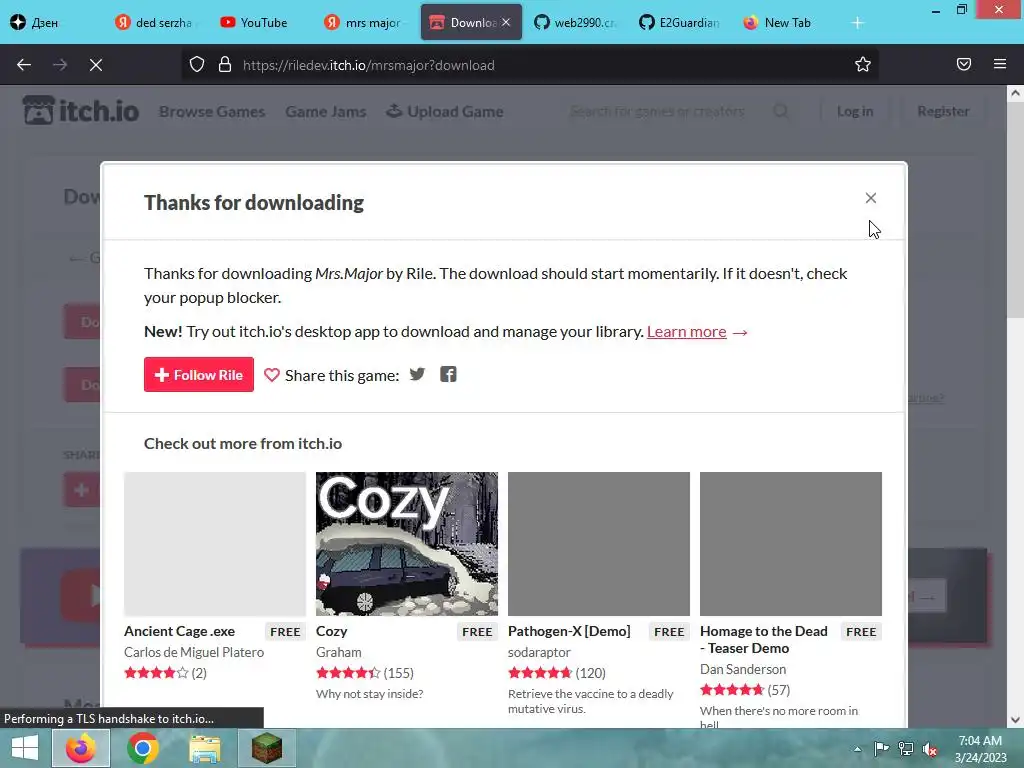This screenshot has width=1024, height=768.
Task: Switch to the mrs major tab
Action: click(x=367, y=22)
